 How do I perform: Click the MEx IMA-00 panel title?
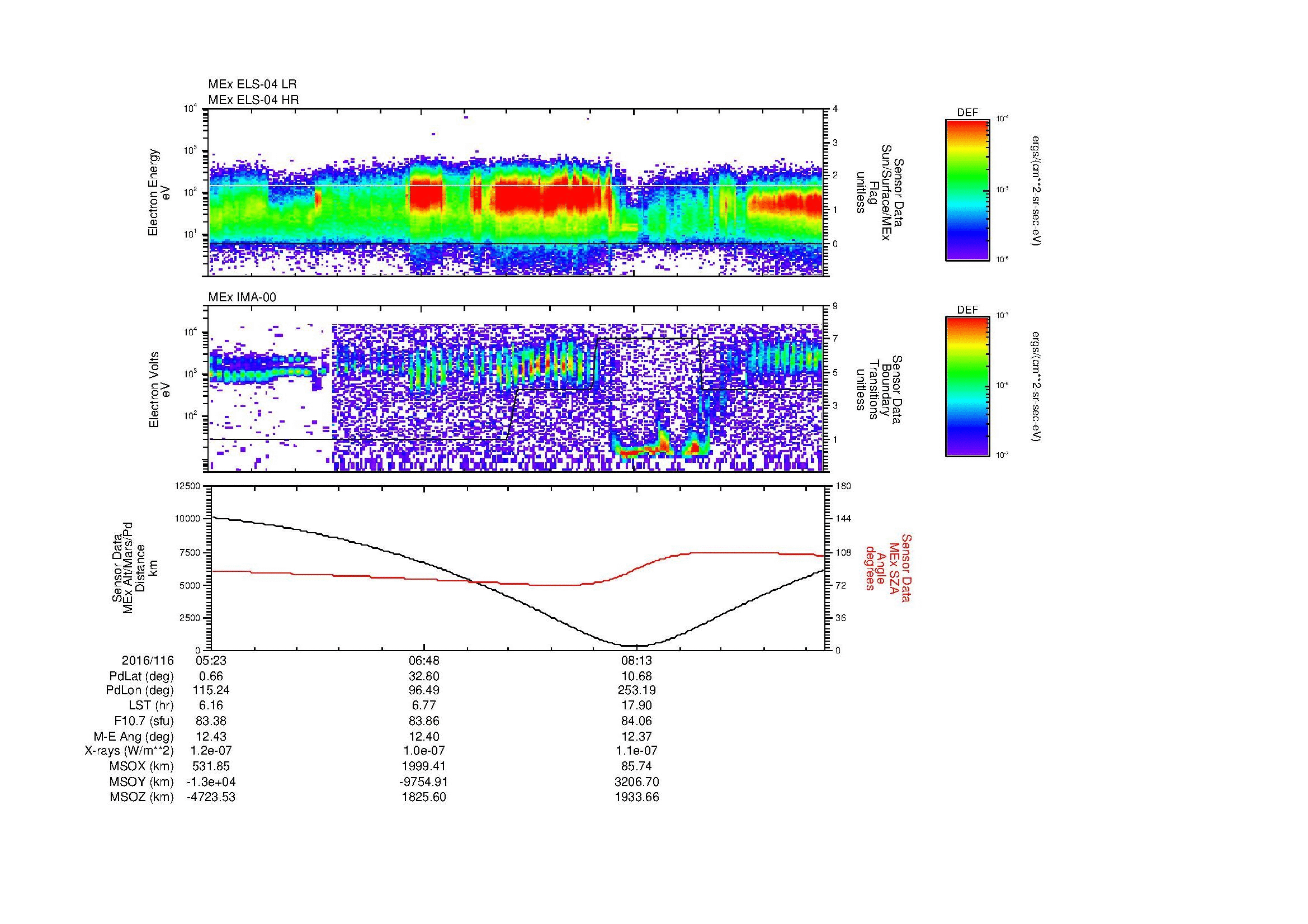[x=242, y=297]
